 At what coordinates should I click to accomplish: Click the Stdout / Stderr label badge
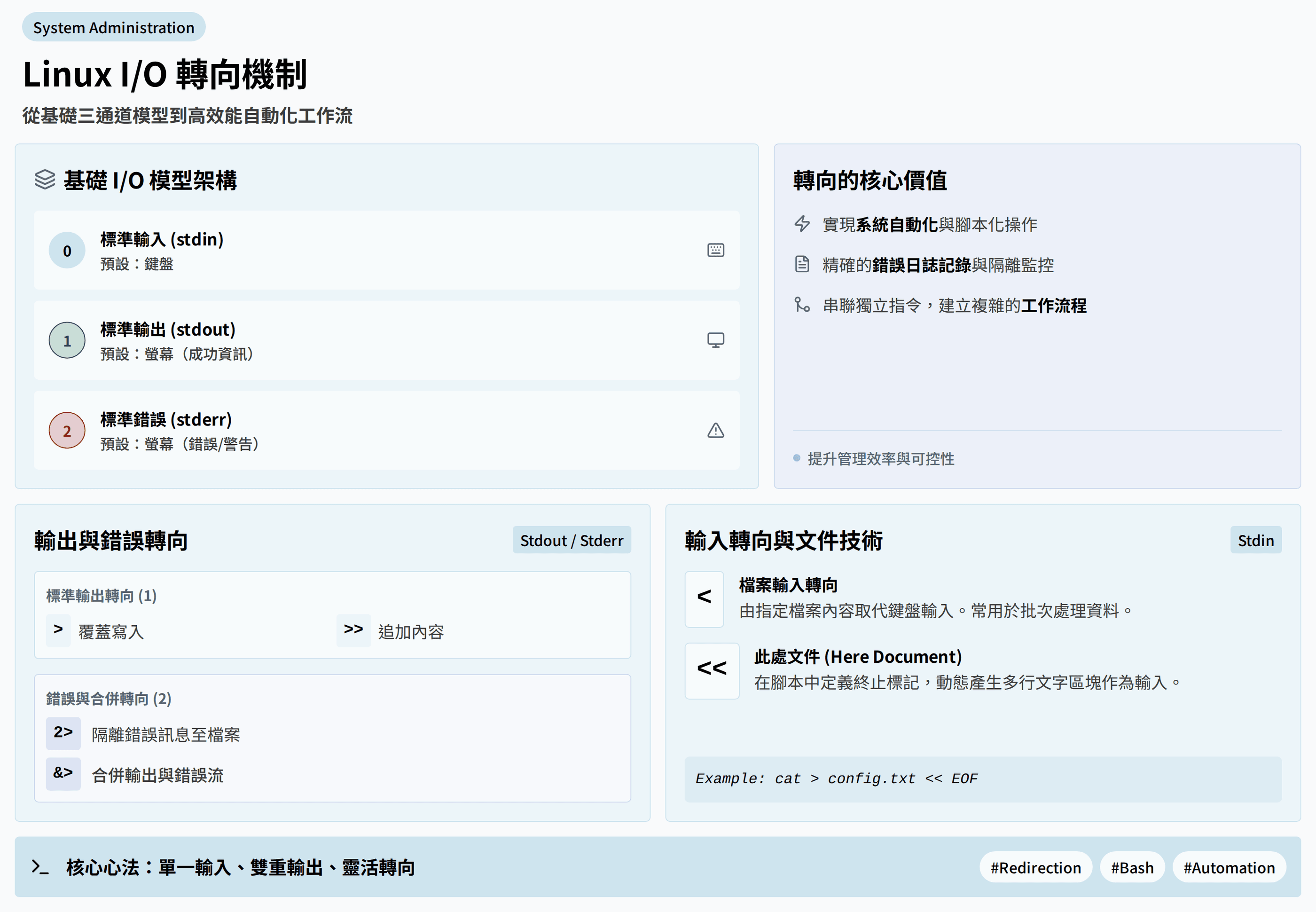coord(571,540)
